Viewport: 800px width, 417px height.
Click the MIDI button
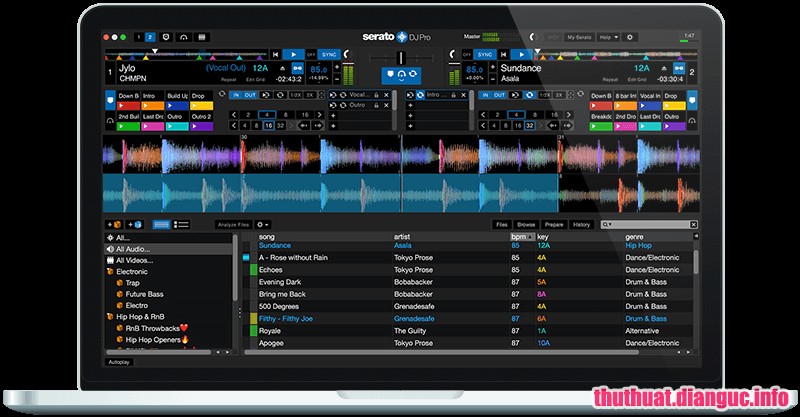point(553,37)
